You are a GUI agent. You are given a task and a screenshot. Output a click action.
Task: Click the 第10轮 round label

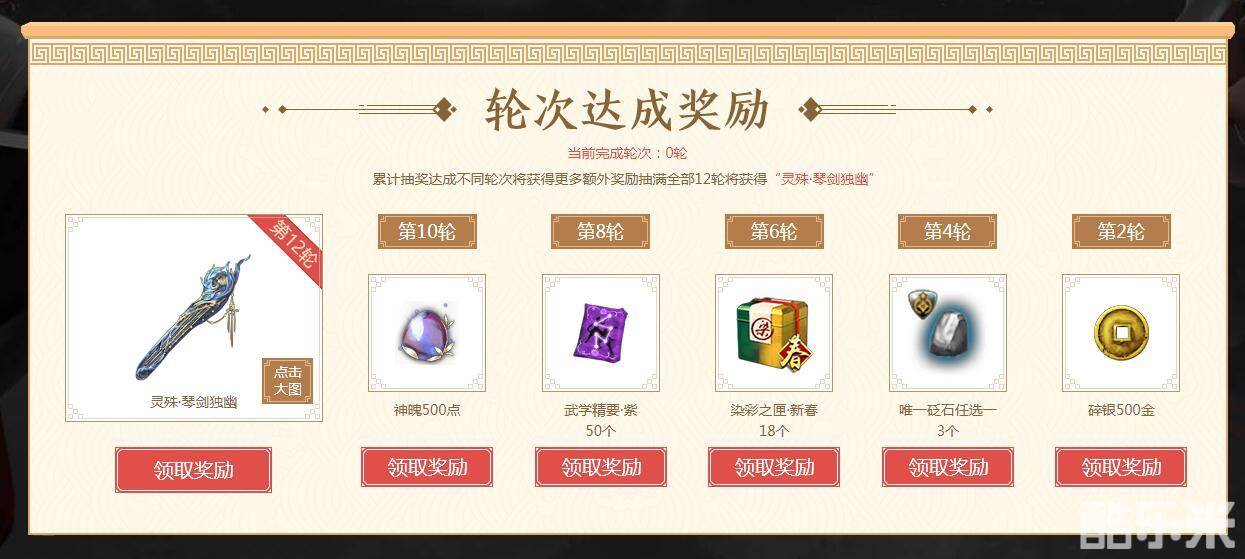(x=427, y=231)
